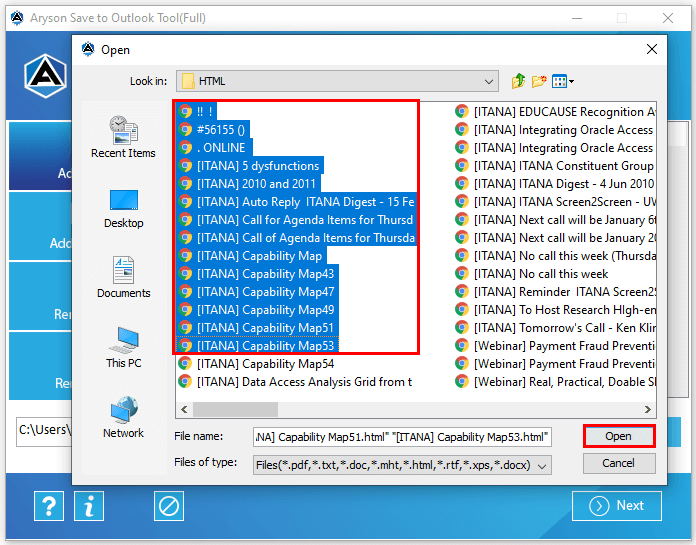Image resolution: width=696 pixels, height=545 pixels.
Task: Click the stop/cancel circle icon in Aryson window
Action: coord(169,506)
